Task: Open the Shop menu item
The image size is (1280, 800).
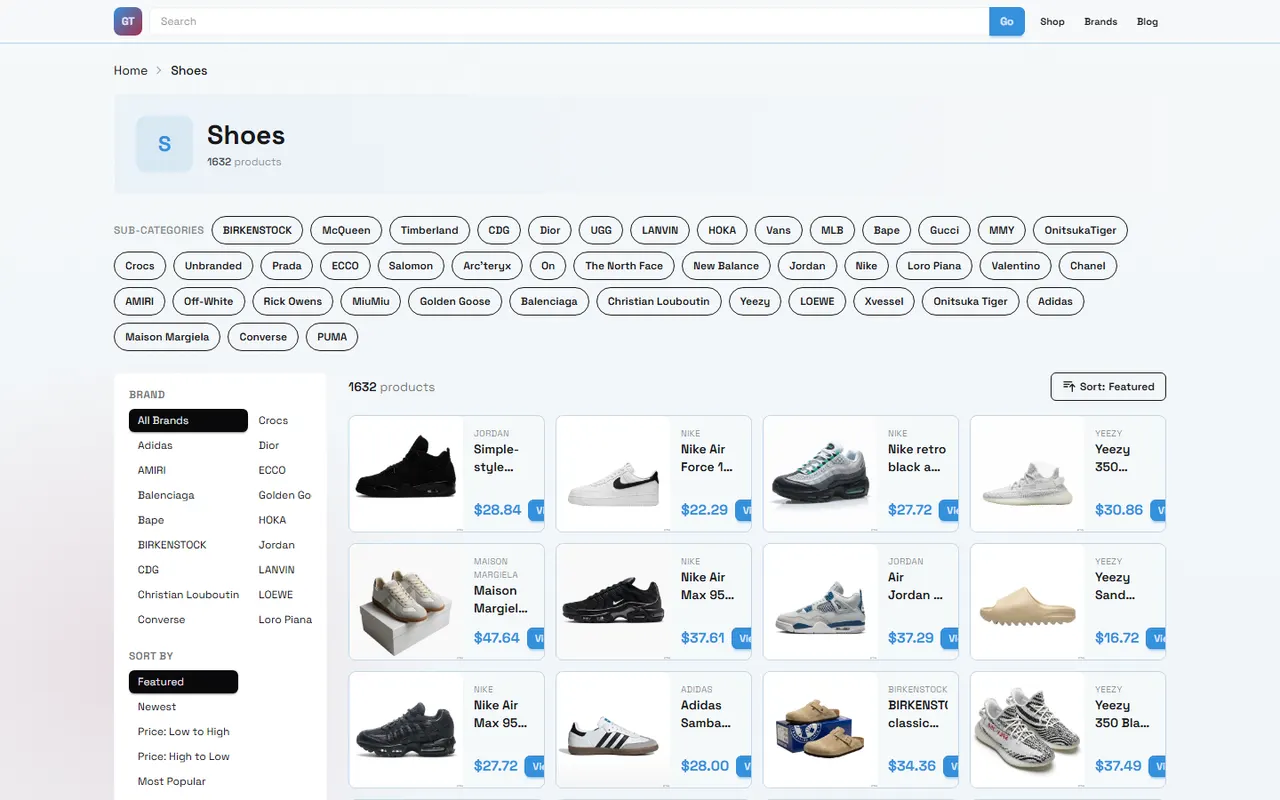Action: [1052, 21]
